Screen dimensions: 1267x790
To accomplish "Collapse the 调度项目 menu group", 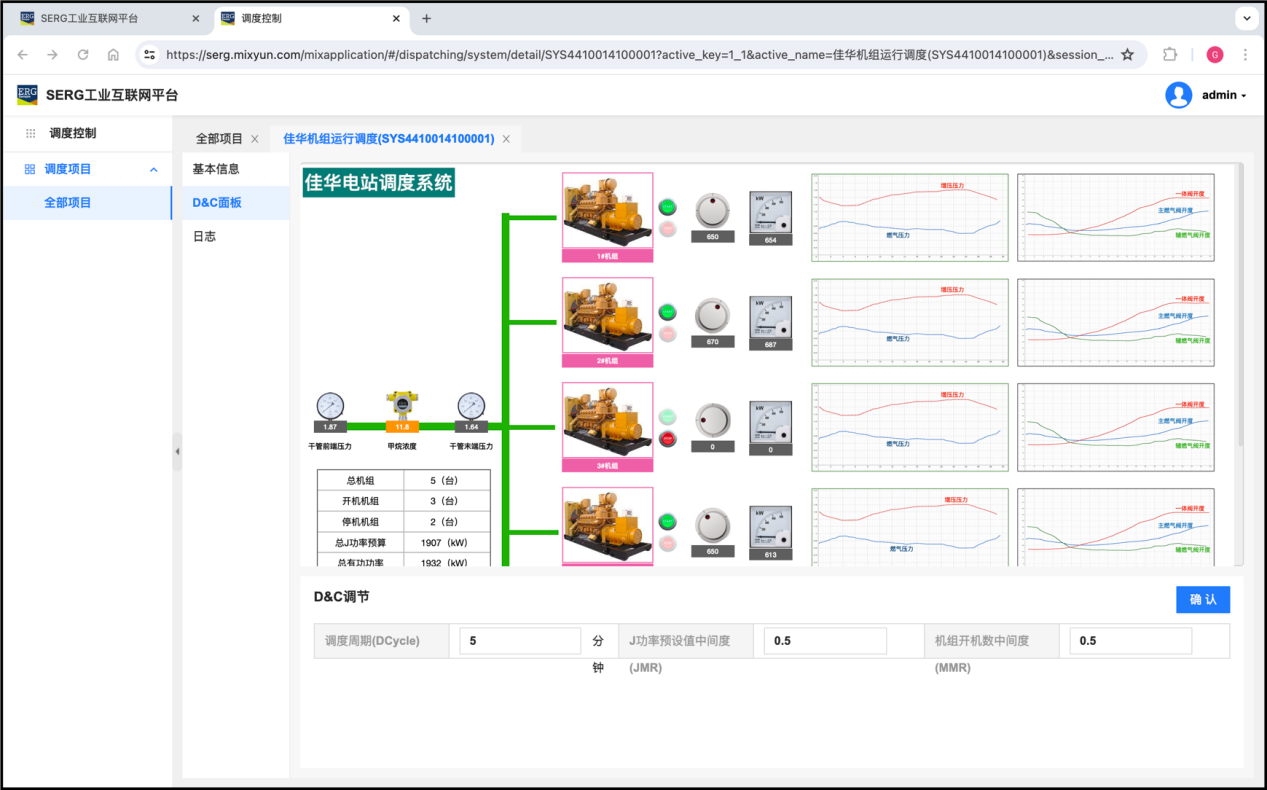I will pos(153,170).
